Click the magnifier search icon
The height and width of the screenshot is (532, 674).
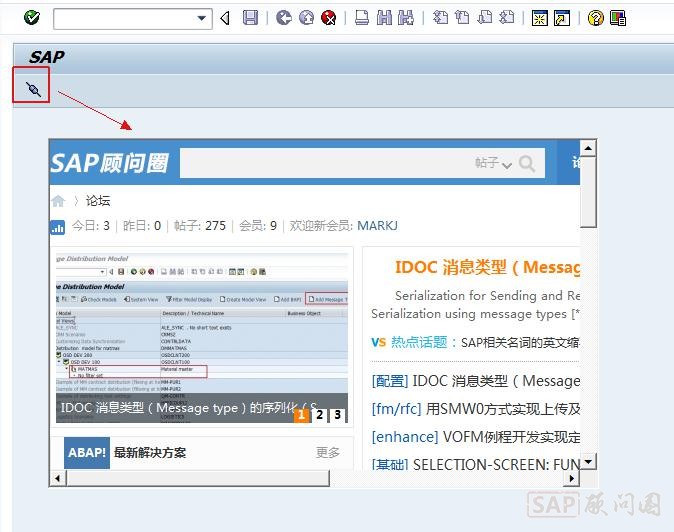point(527,163)
